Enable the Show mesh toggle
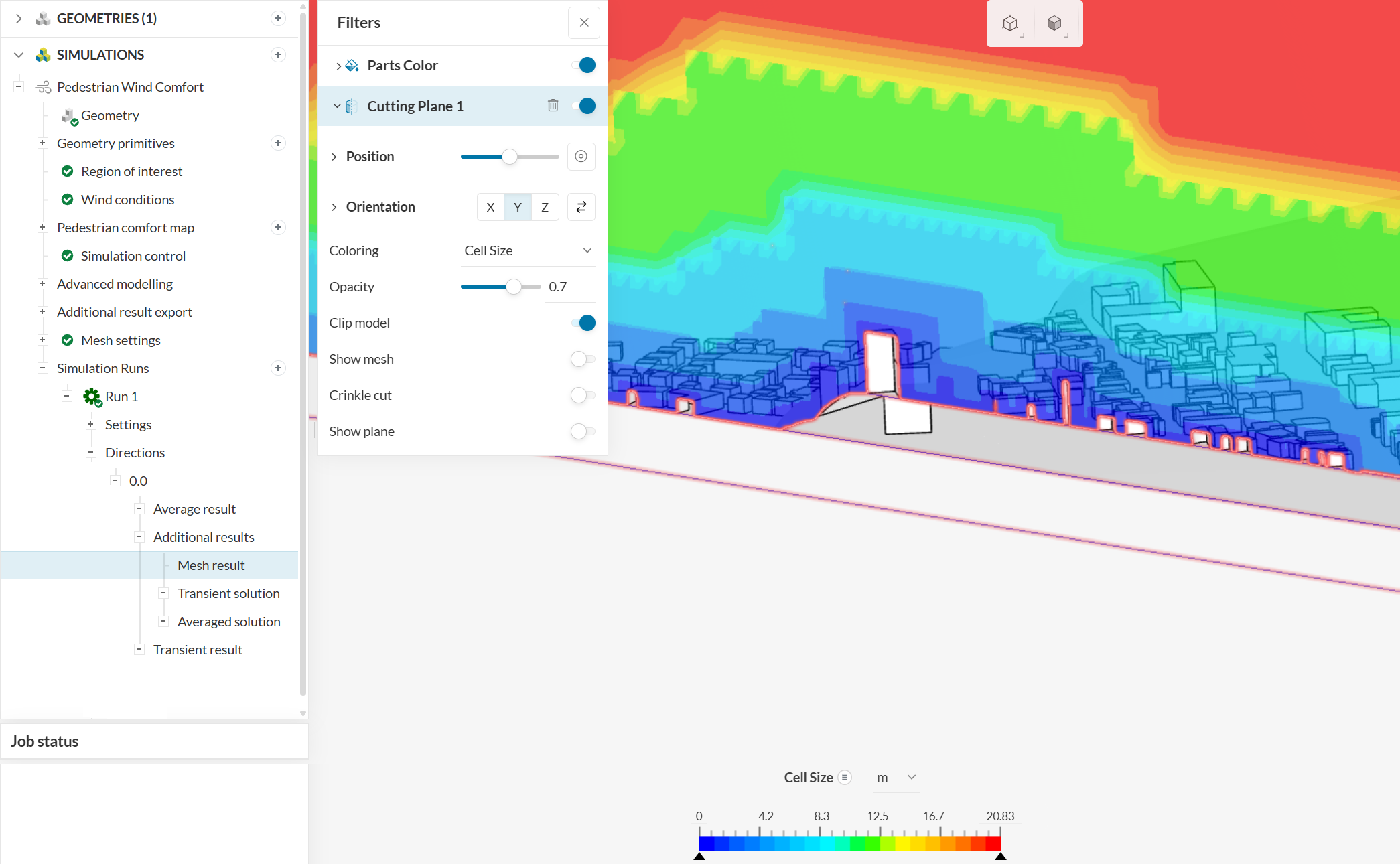 pos(582,359)
